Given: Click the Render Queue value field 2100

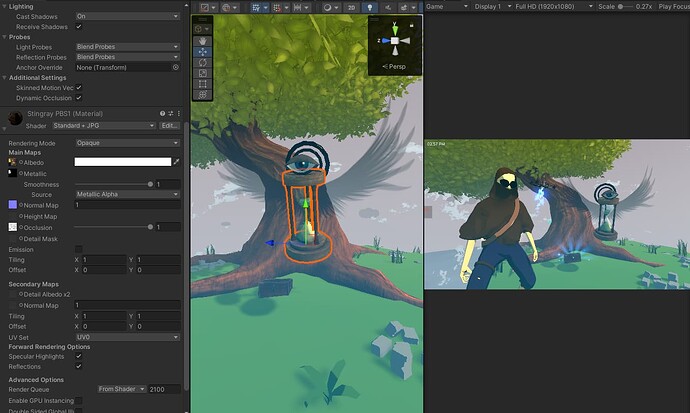Looking at the screenshot, I should [x=165, y=389].
